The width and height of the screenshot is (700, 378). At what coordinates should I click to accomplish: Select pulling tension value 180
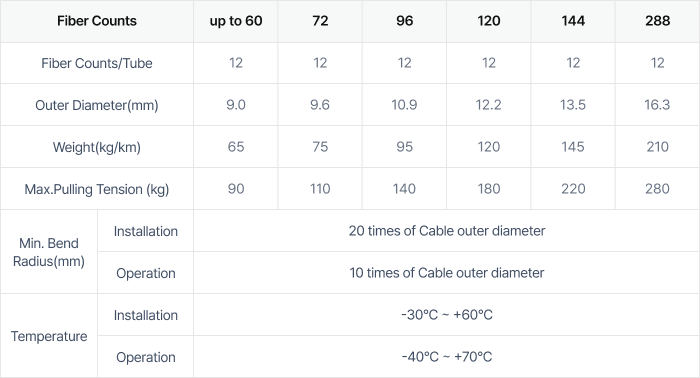pyautogui.click(x=488, y=189)
